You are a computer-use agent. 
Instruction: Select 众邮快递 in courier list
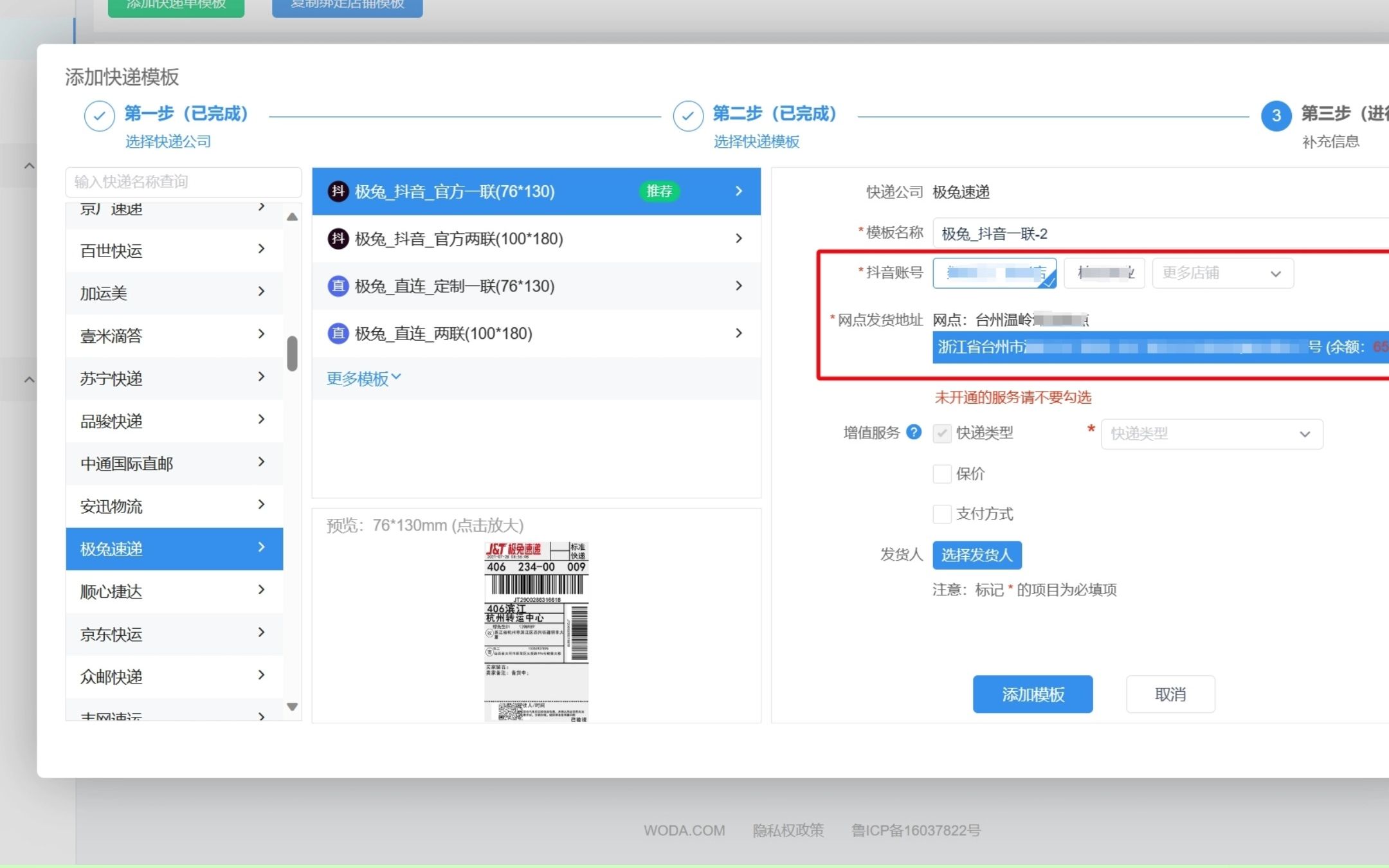point(174,676)
